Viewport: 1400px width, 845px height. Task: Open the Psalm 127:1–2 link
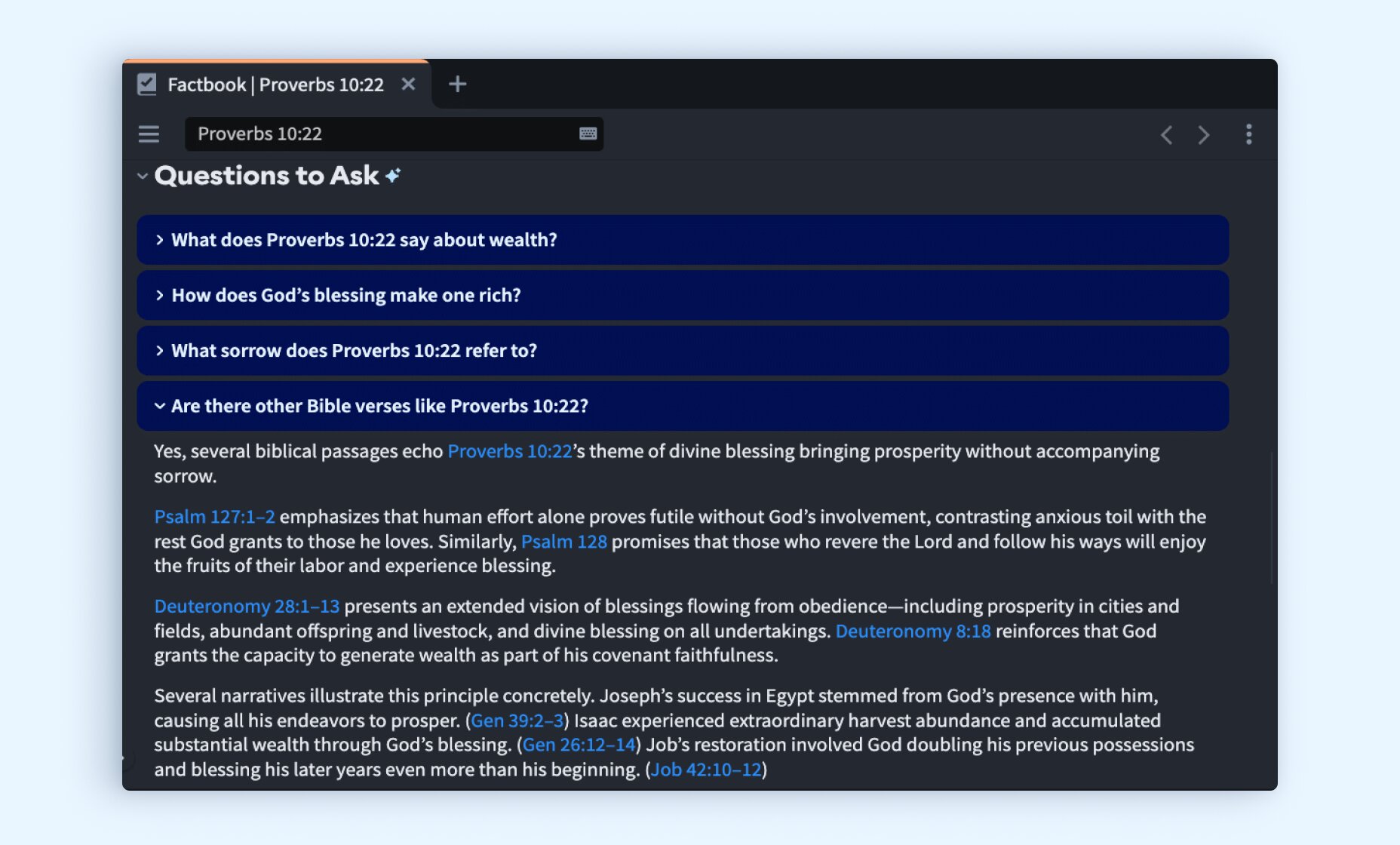pyautogui.click(x=215, y=517)
